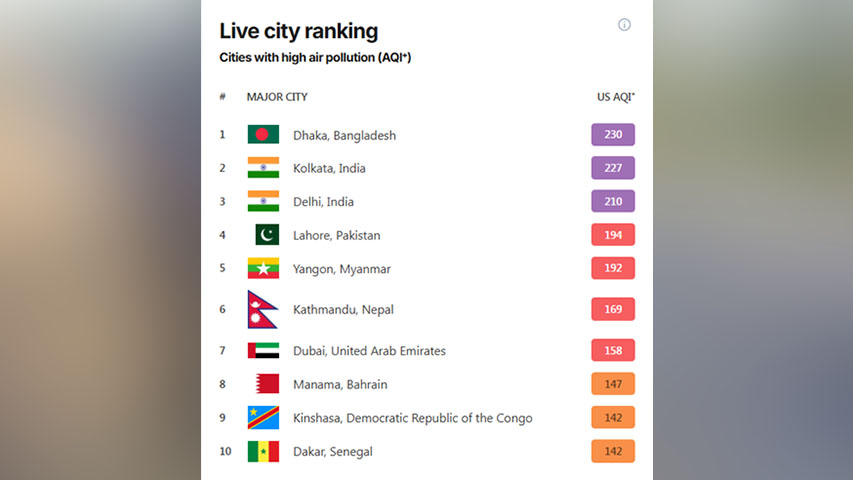Select Kathmandu, Nepal in the ranking
Image resolution: width=853 pixels, height=480 pixels.
(x=343, y=310)
